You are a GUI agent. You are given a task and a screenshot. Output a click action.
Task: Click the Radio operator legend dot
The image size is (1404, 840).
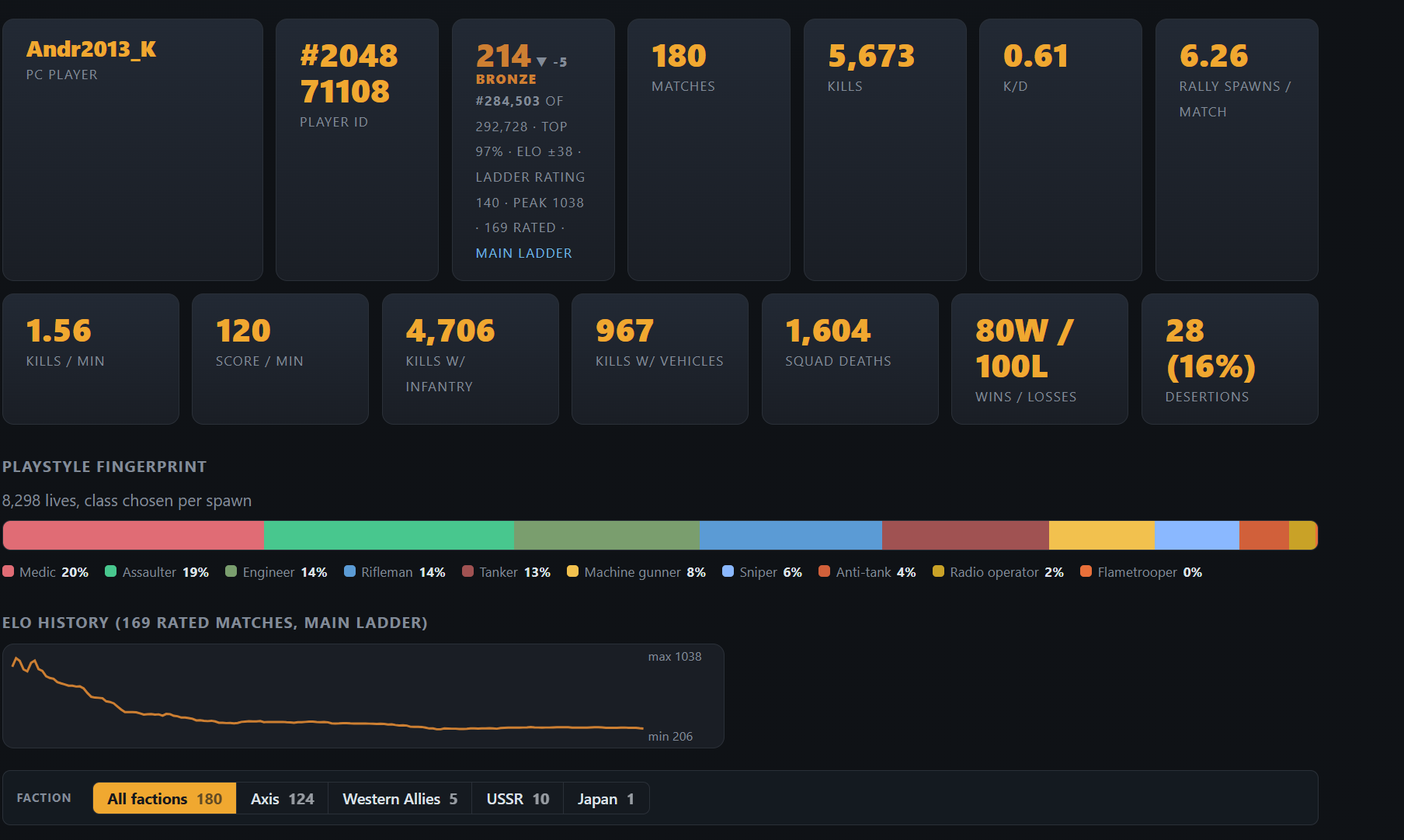point(938,571)
